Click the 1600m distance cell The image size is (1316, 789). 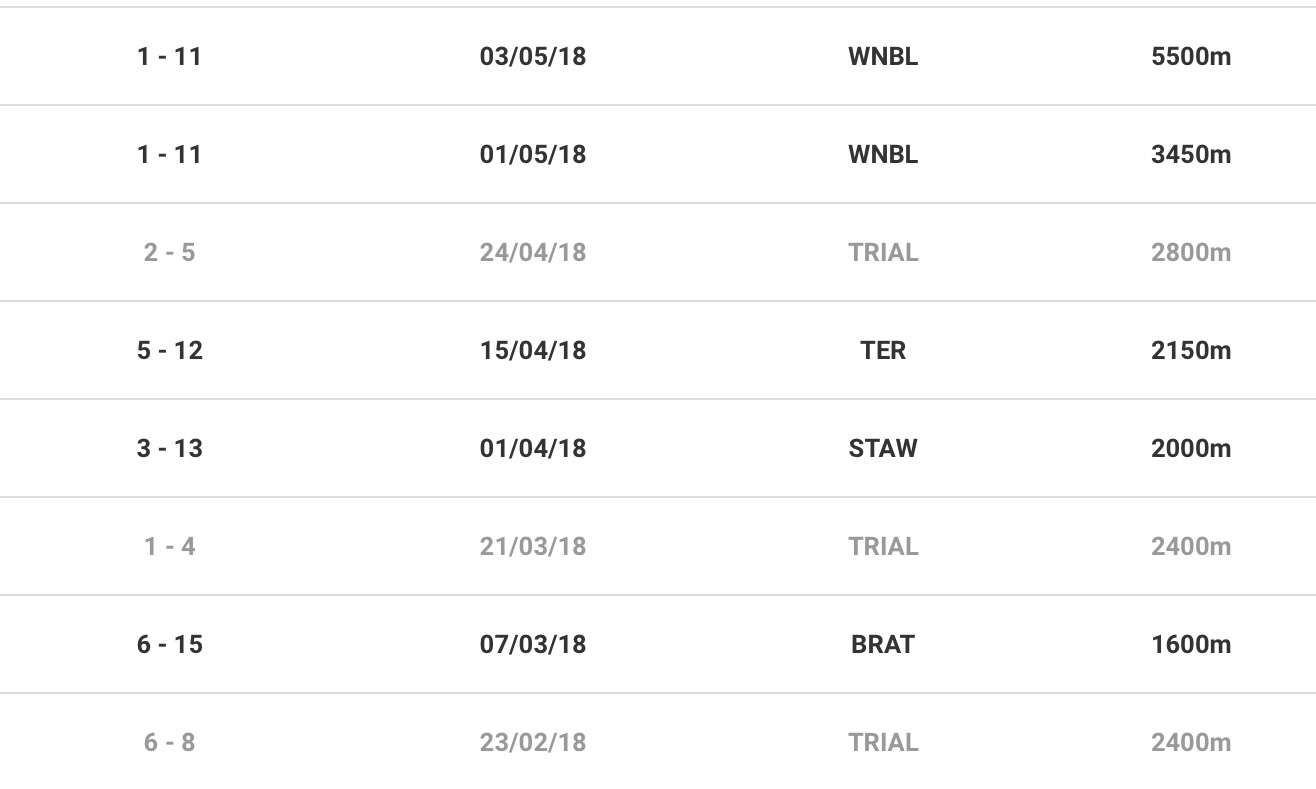(1190, 645)
